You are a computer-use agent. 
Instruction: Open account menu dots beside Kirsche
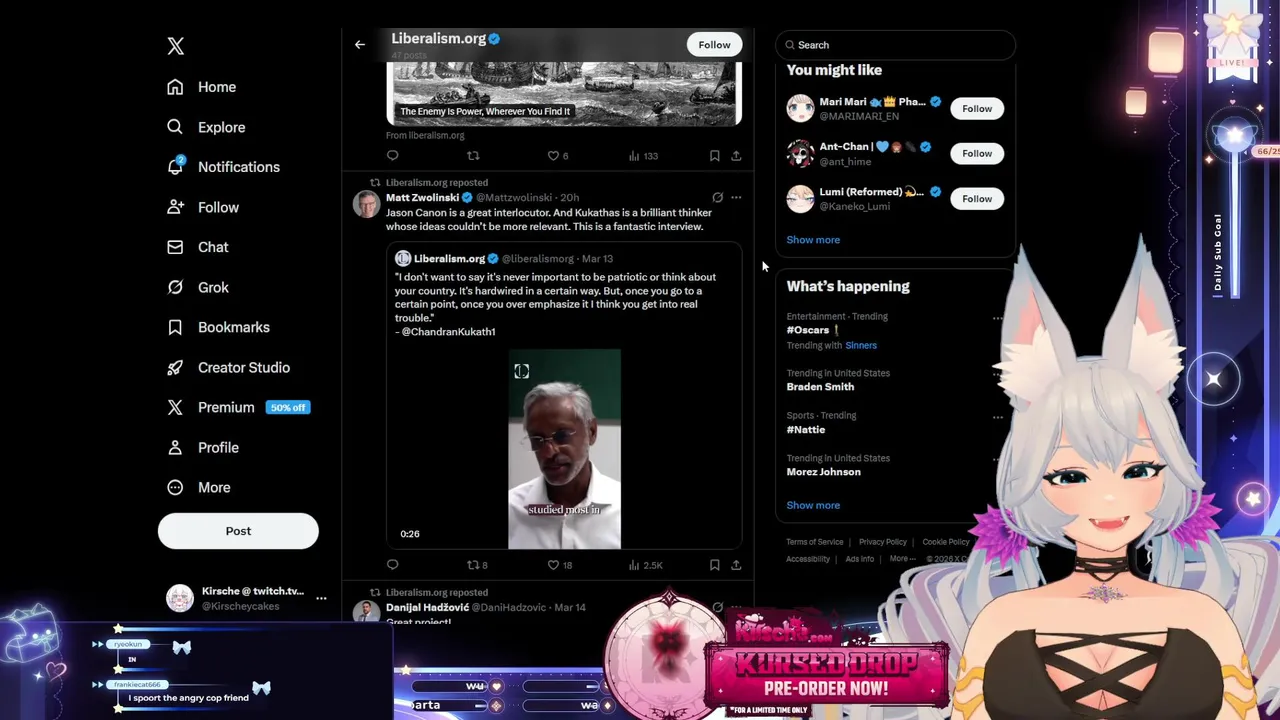point(321,598)
